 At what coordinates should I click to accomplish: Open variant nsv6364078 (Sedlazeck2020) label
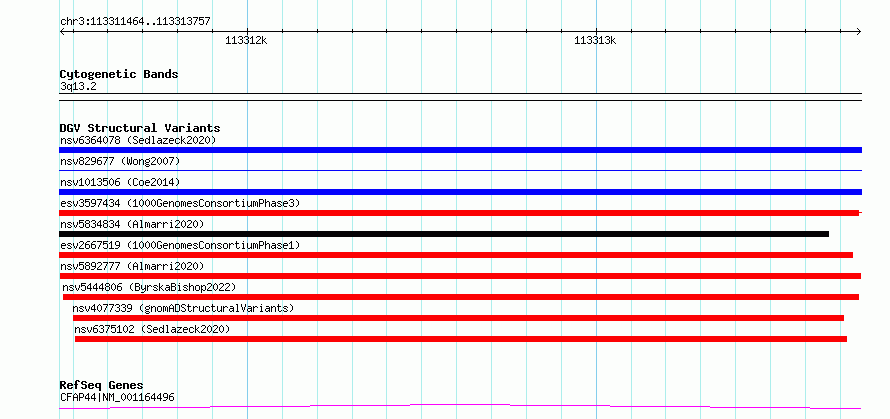(138, 140)
